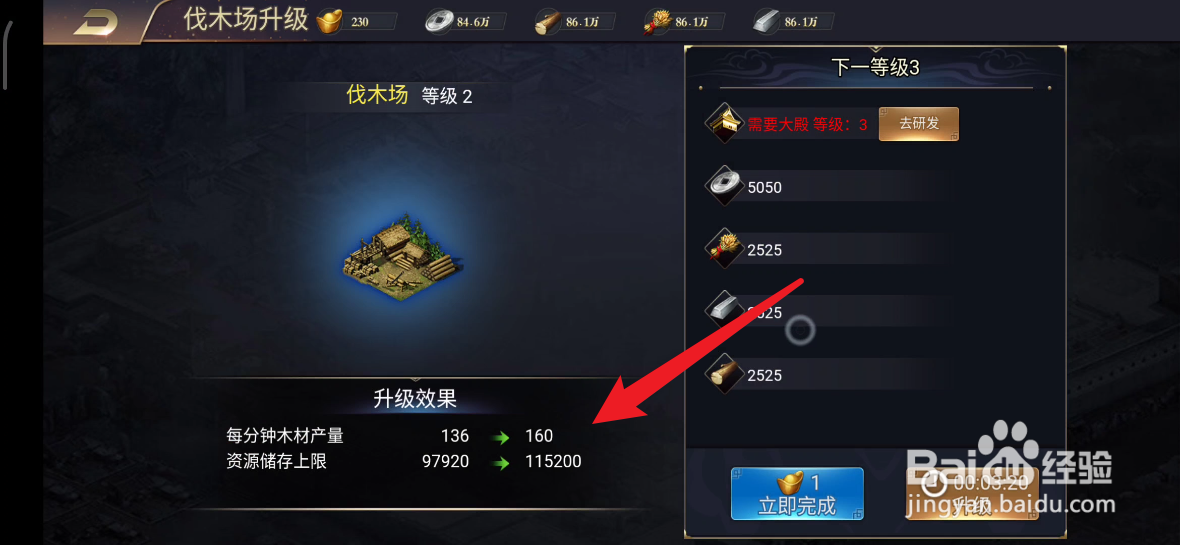Tap the iron bar cost icon

[x=724, y=311]
